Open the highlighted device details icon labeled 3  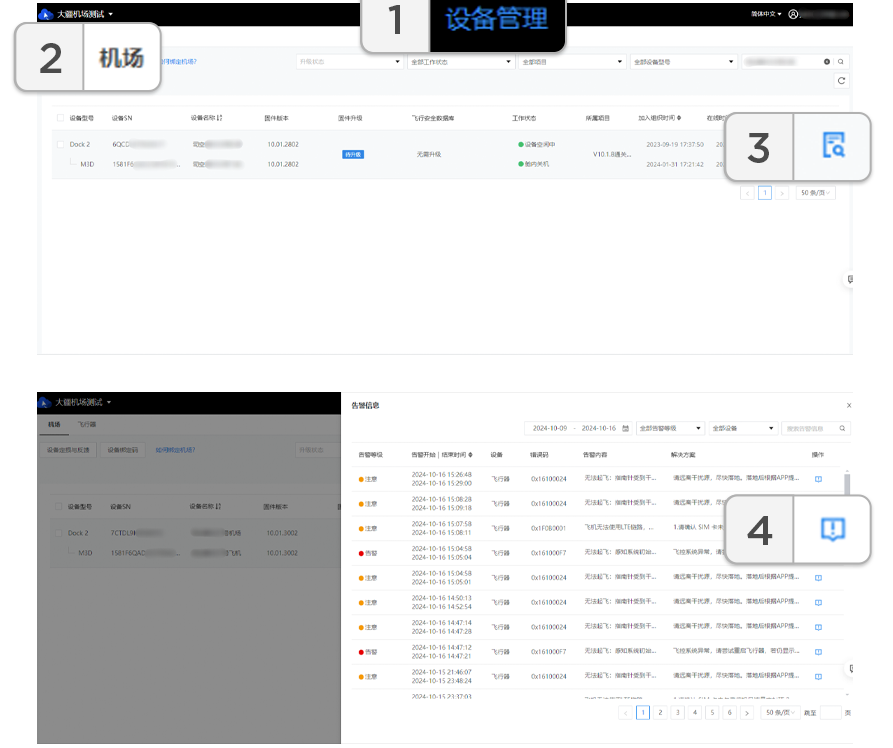pos(833,146)
